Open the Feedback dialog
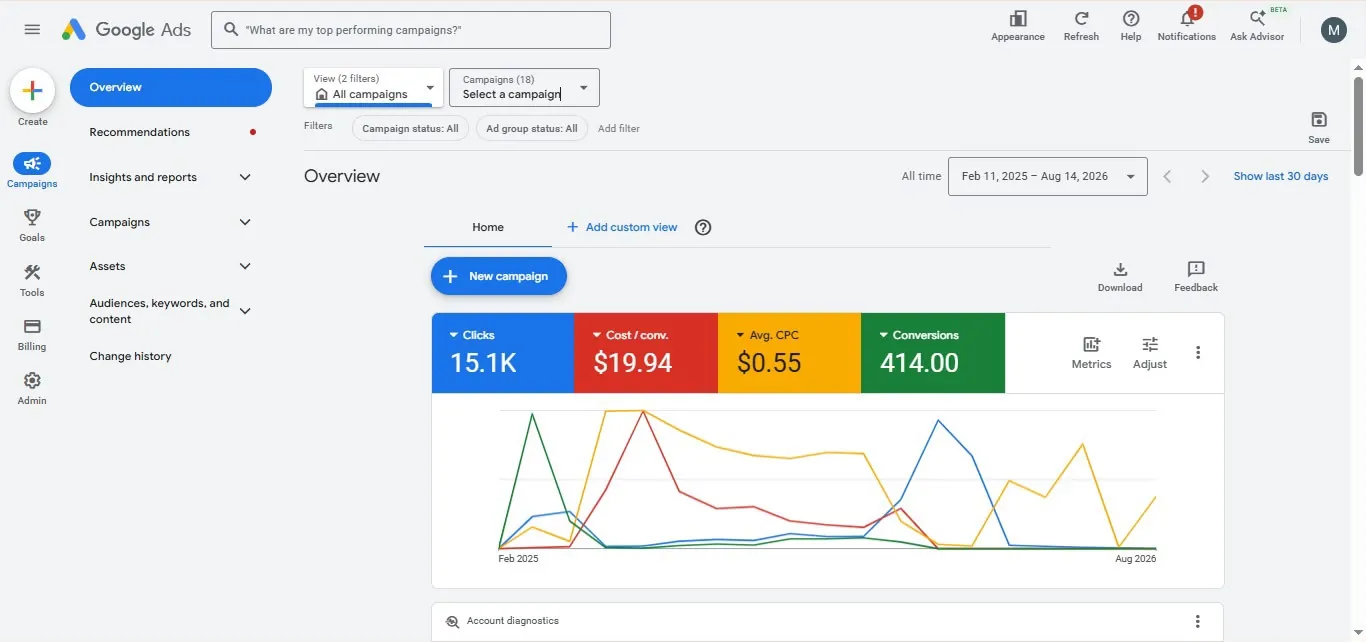1366x642 pixels. 1196,277
